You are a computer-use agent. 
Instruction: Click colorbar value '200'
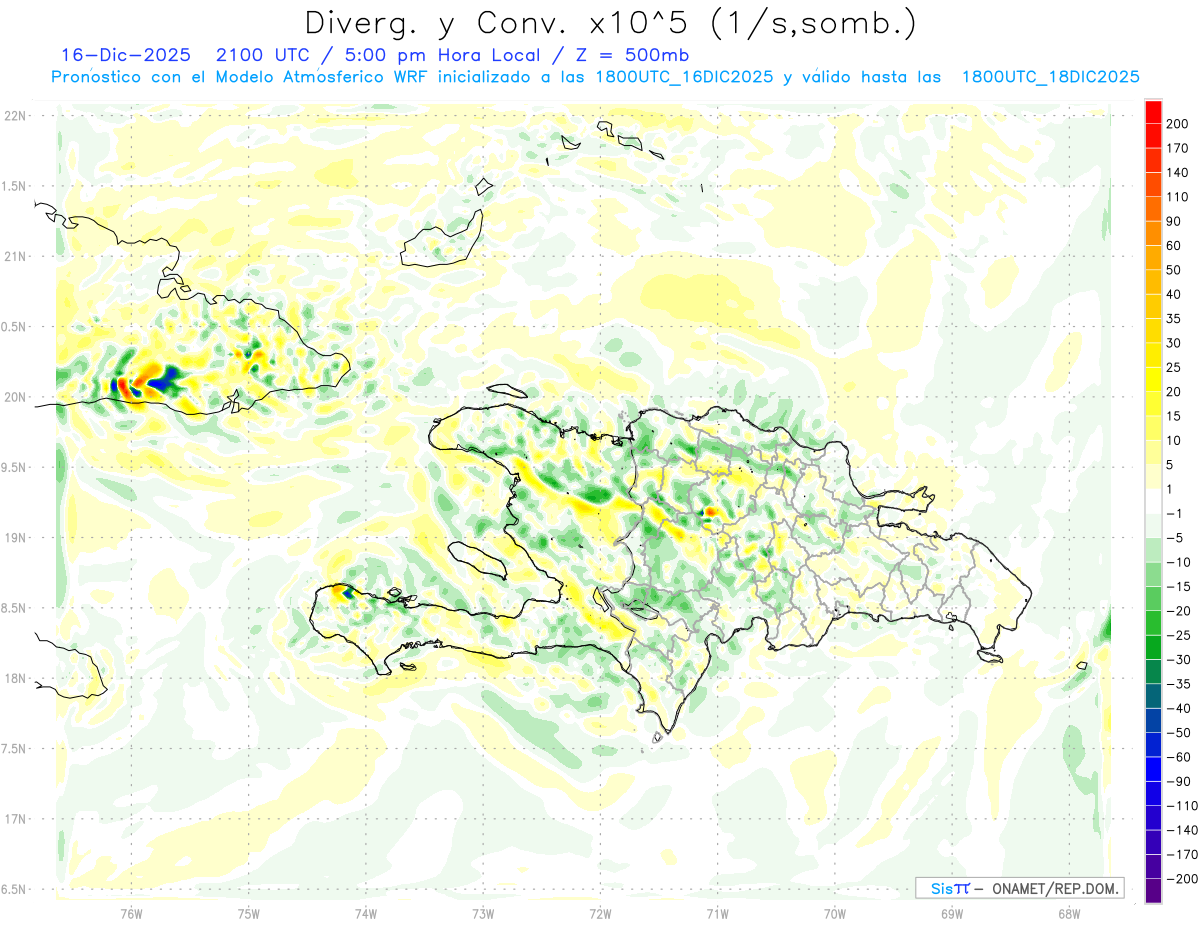[1176, 124]
